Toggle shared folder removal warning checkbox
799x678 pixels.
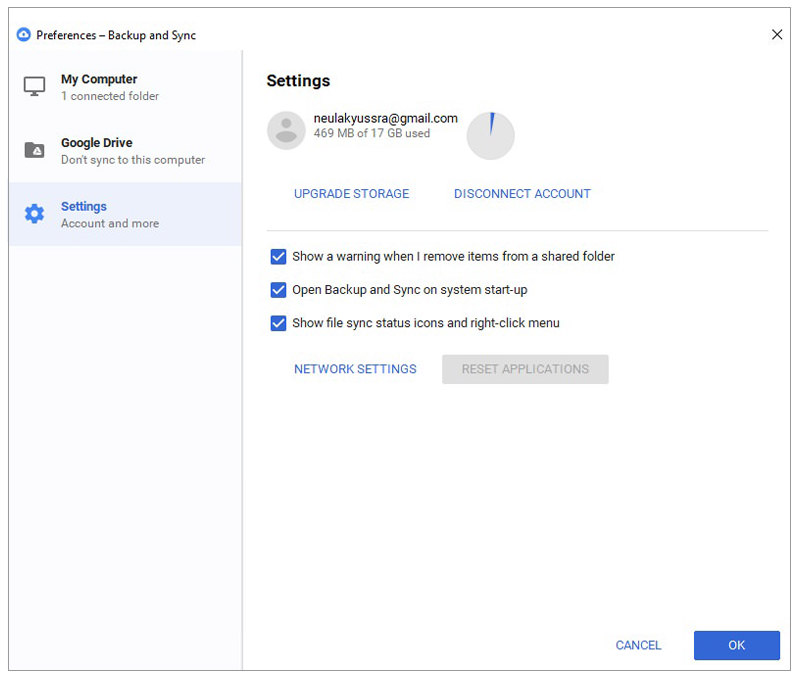278,256
